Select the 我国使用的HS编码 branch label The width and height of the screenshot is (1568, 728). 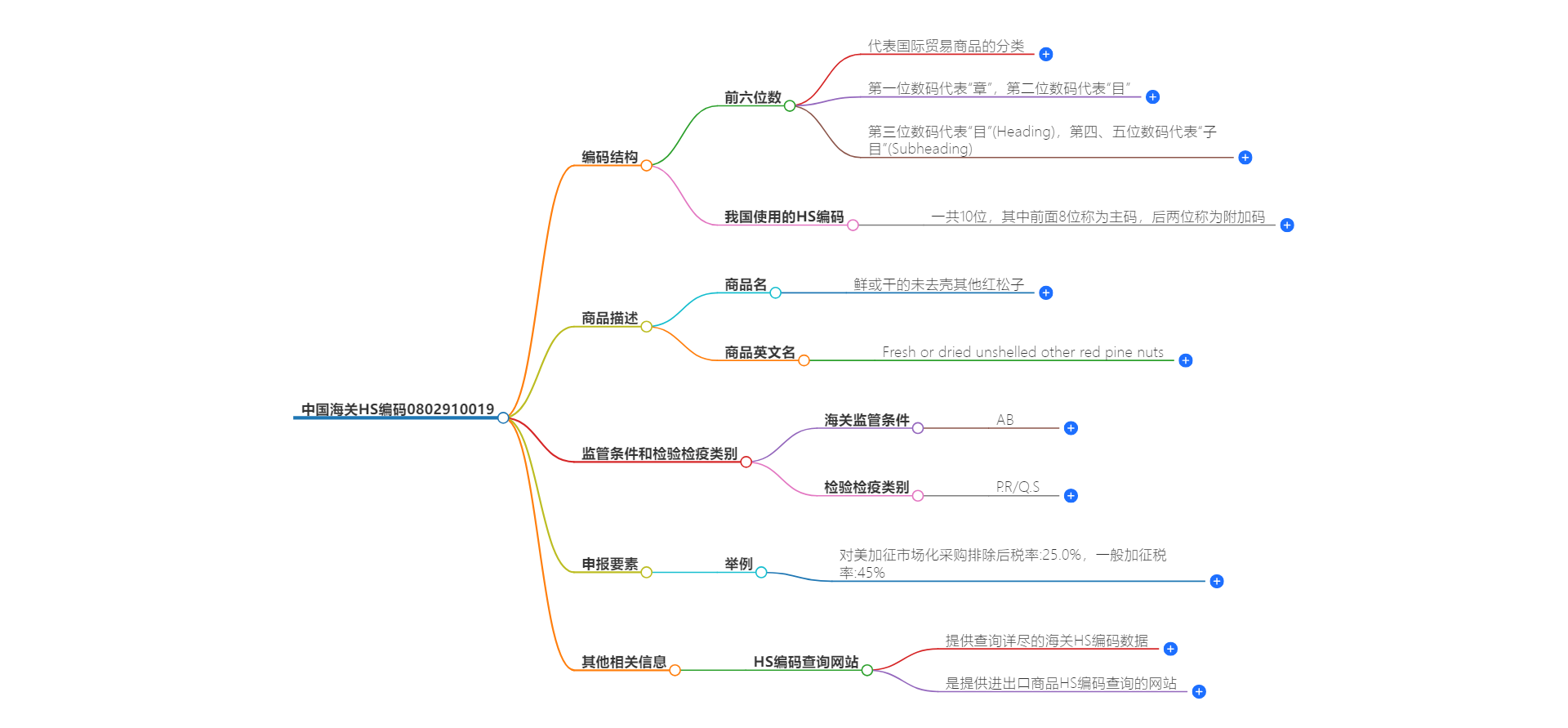point(784,217)
